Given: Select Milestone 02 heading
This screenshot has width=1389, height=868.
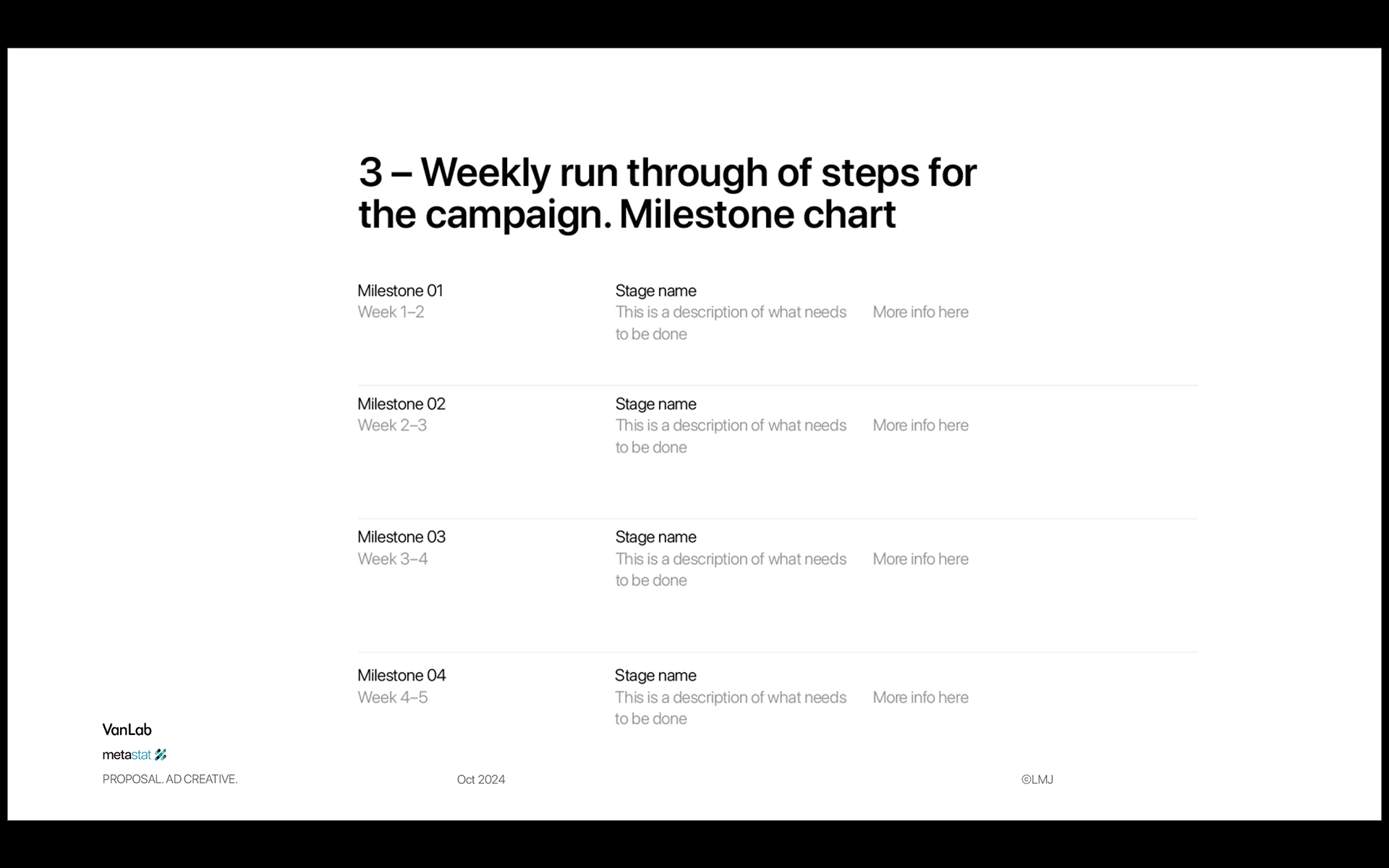Looking at the screenshot, I should click(x=402, y=404).
